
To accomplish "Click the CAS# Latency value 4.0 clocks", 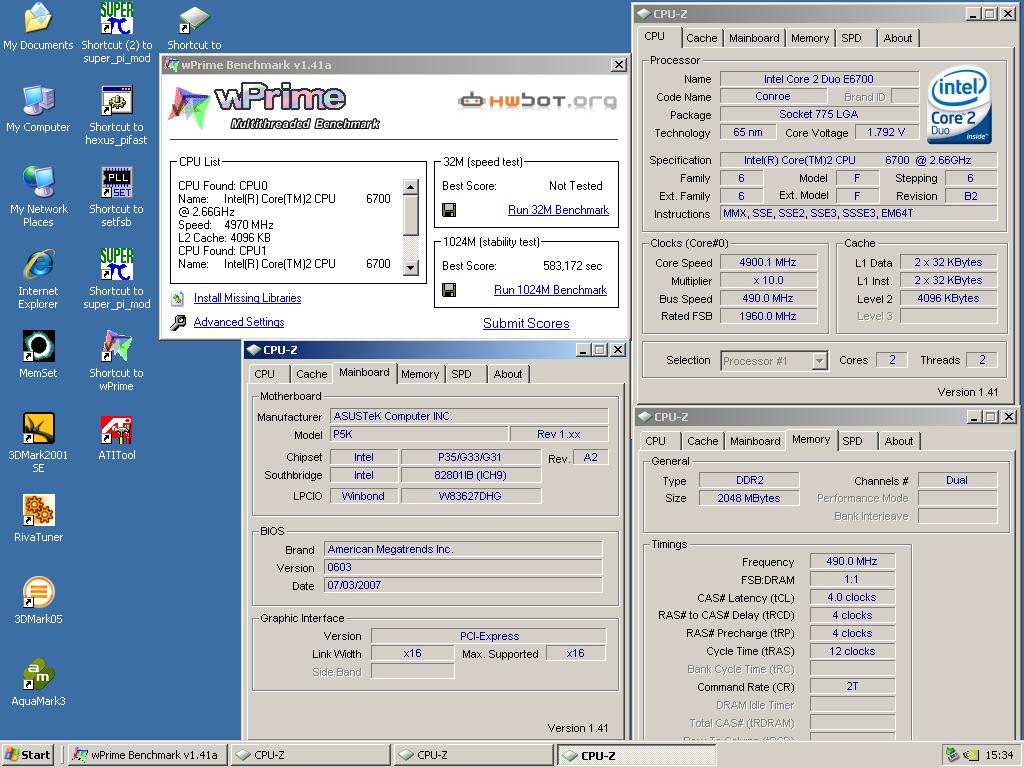I will [x=852, y=598].
